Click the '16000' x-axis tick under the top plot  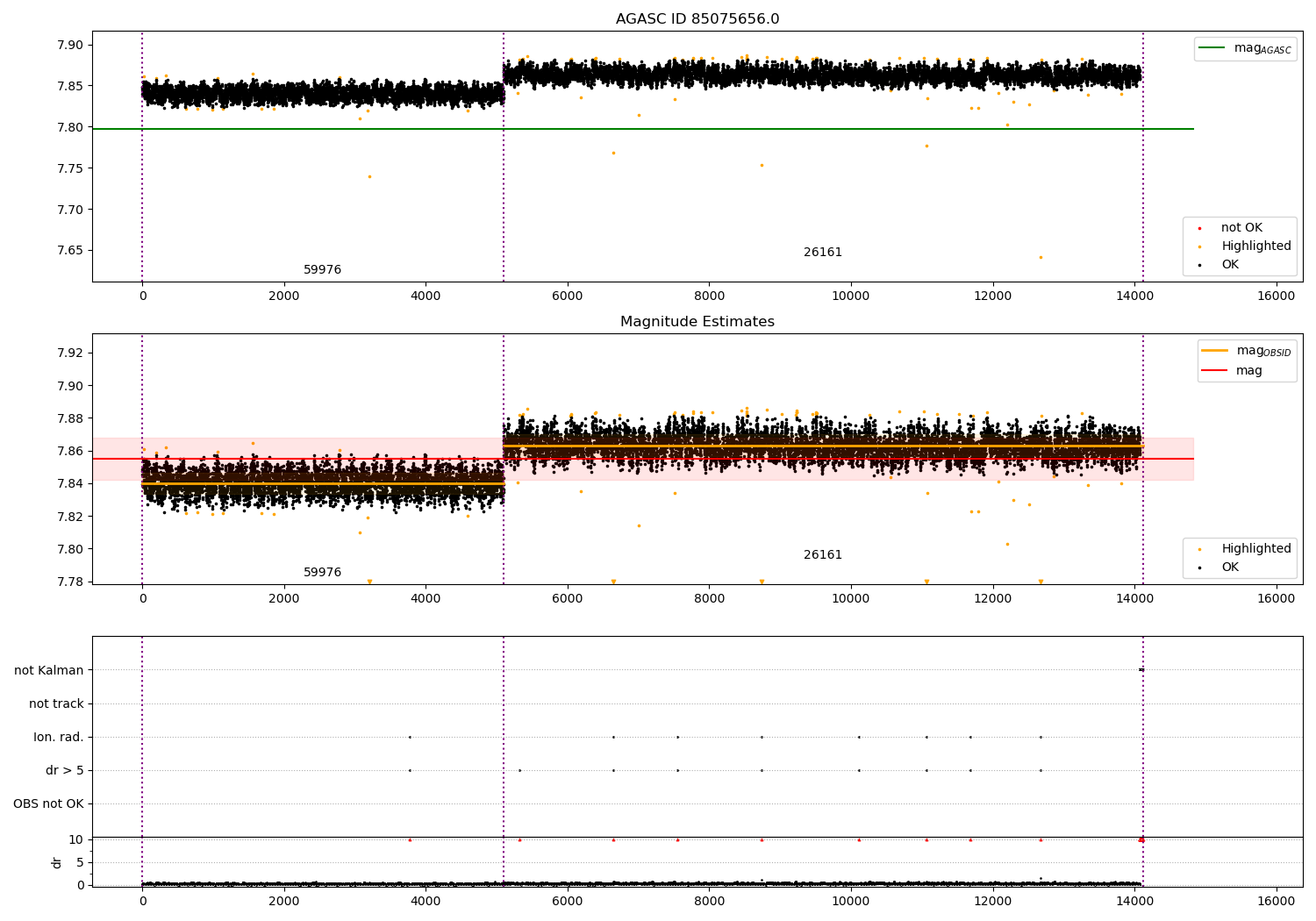1277,296
